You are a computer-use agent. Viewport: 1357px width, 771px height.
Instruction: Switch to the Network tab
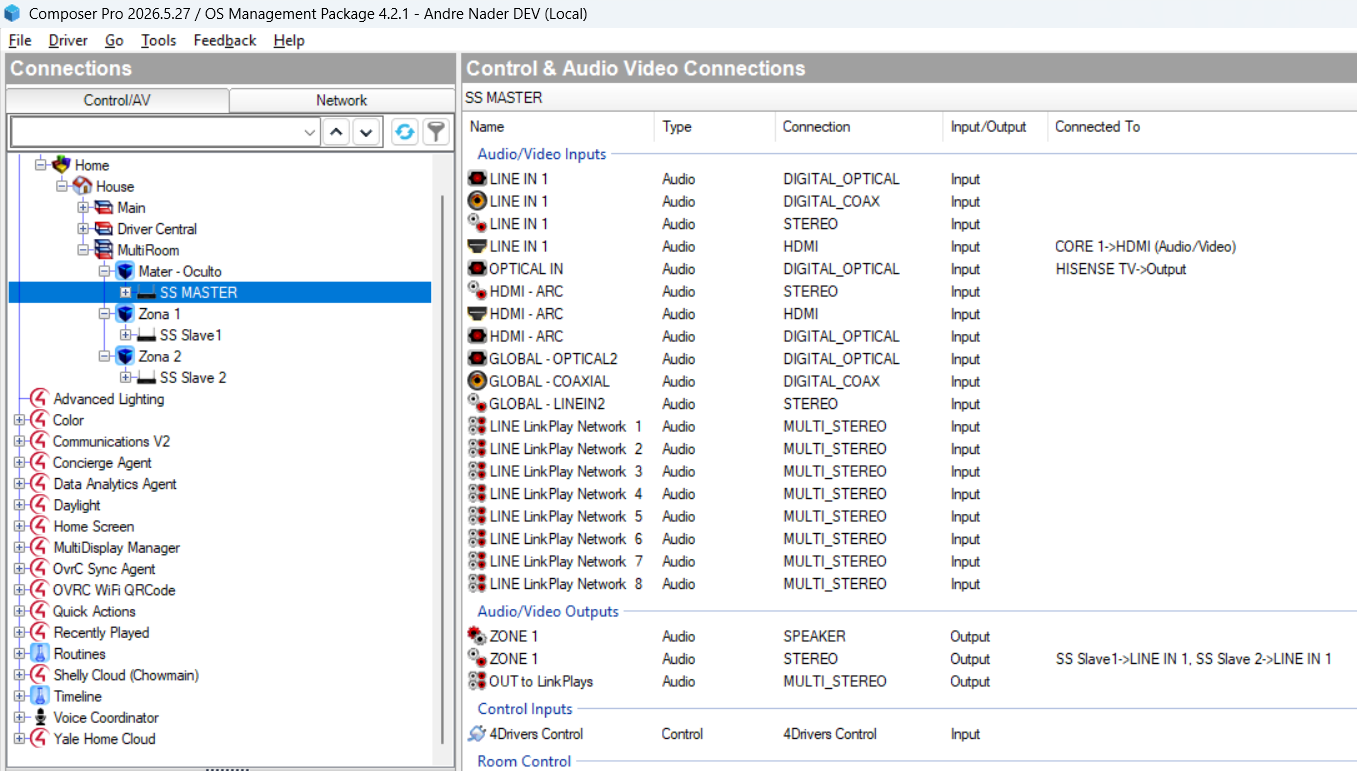[342, 100]
